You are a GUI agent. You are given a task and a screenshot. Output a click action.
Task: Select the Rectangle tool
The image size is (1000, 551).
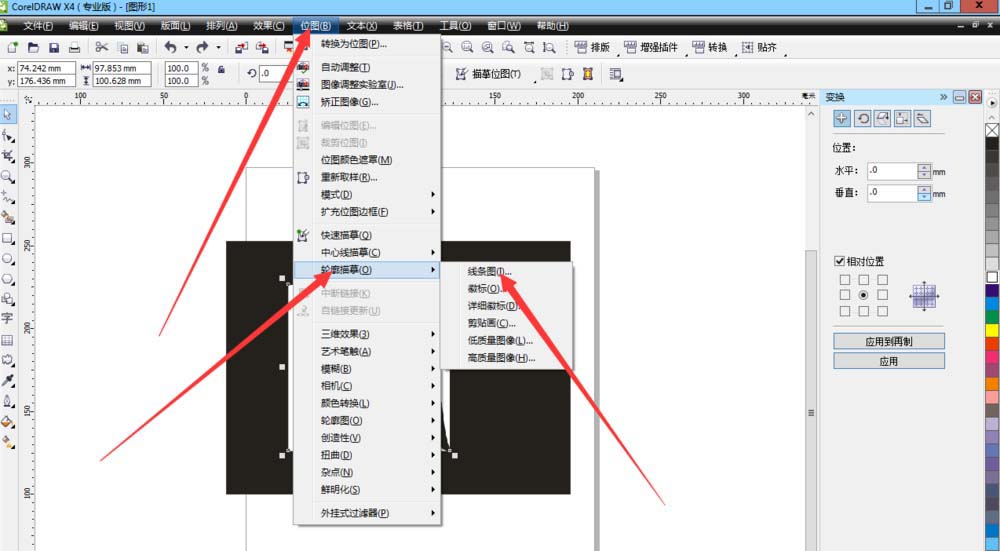click(x=8, y=238)
